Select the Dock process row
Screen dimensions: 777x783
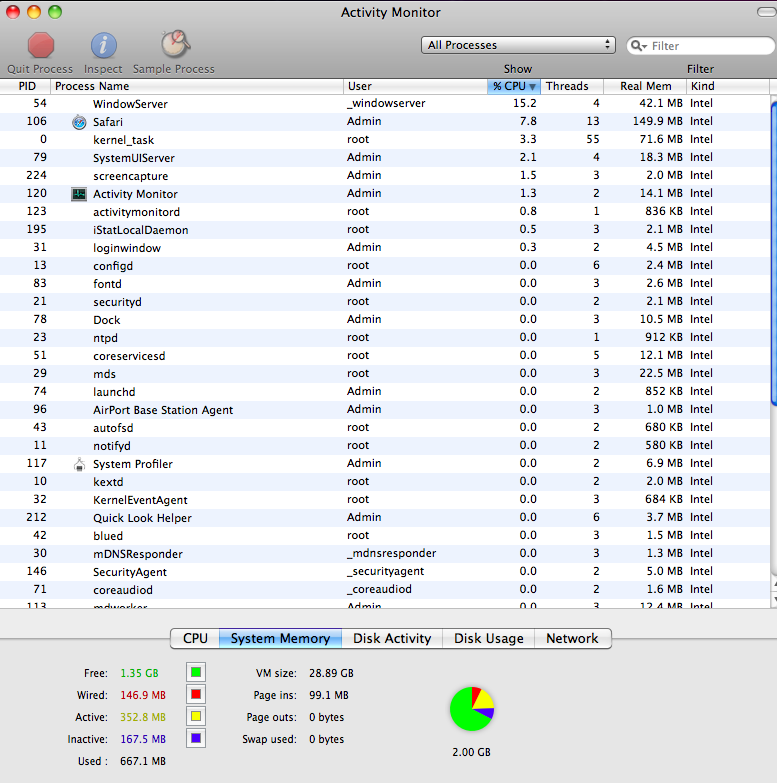pos(385,319)
